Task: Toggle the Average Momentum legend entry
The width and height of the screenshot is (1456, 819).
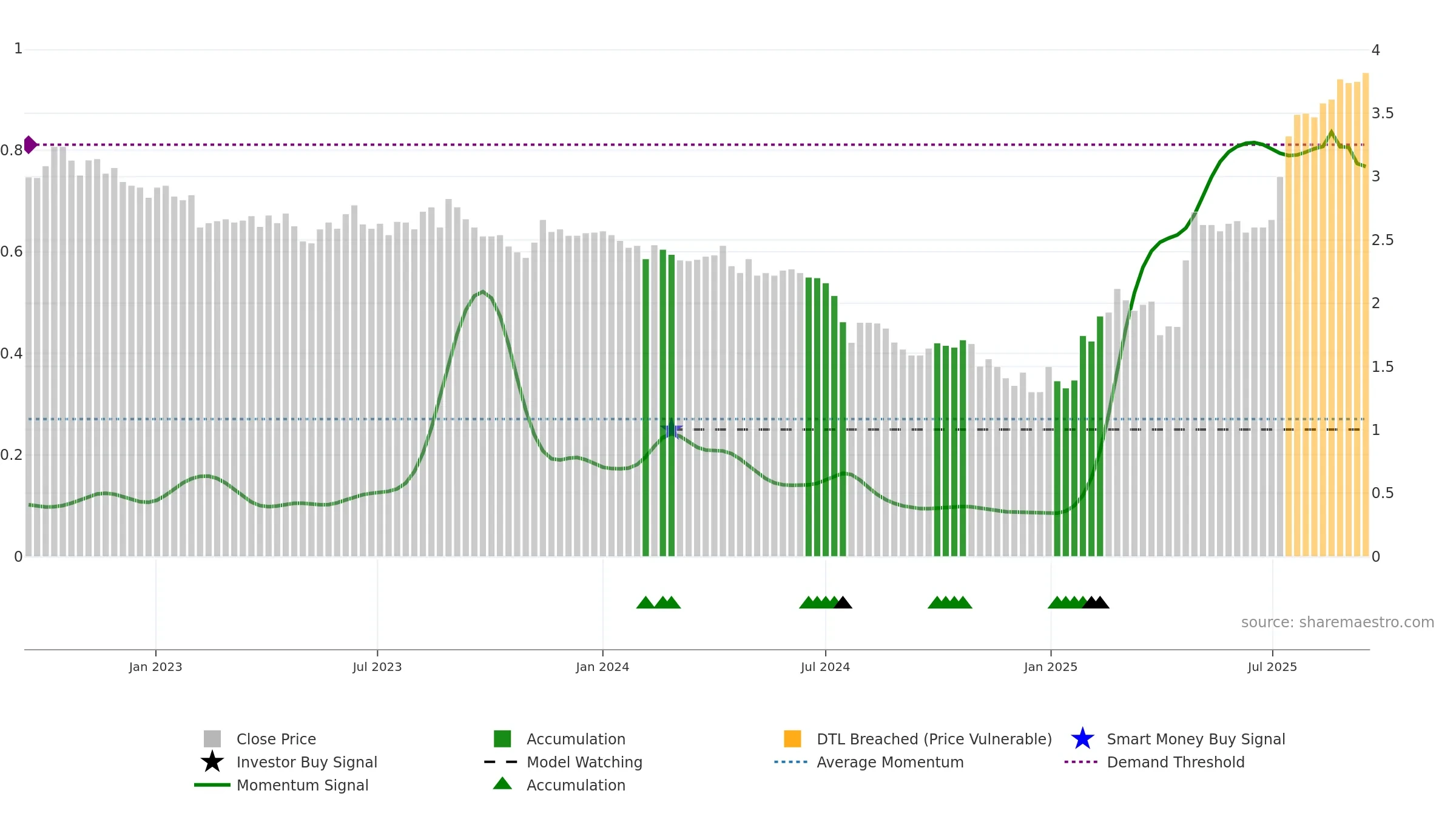Action: point(869,762)
